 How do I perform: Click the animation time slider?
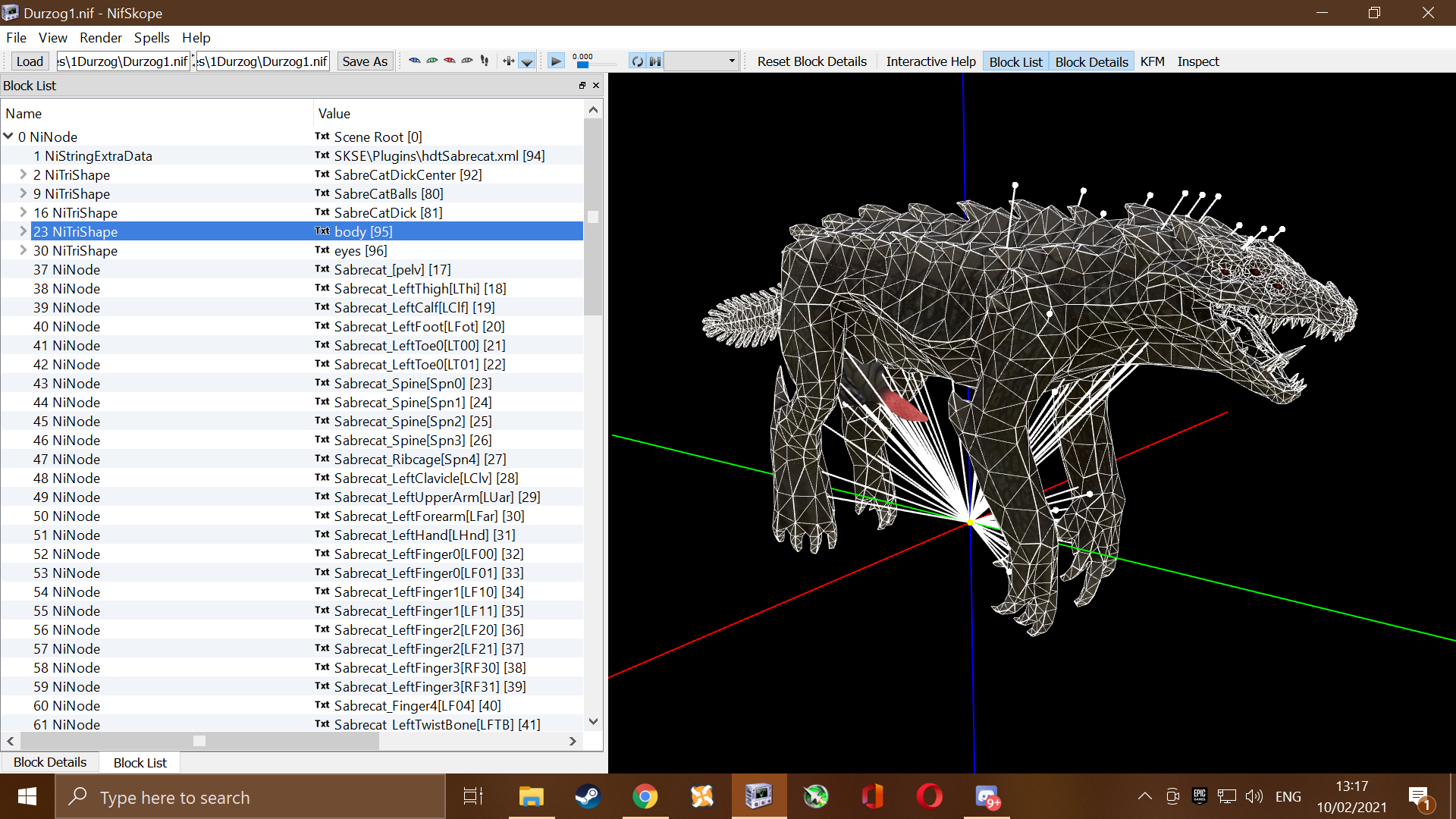click(595, 64)
